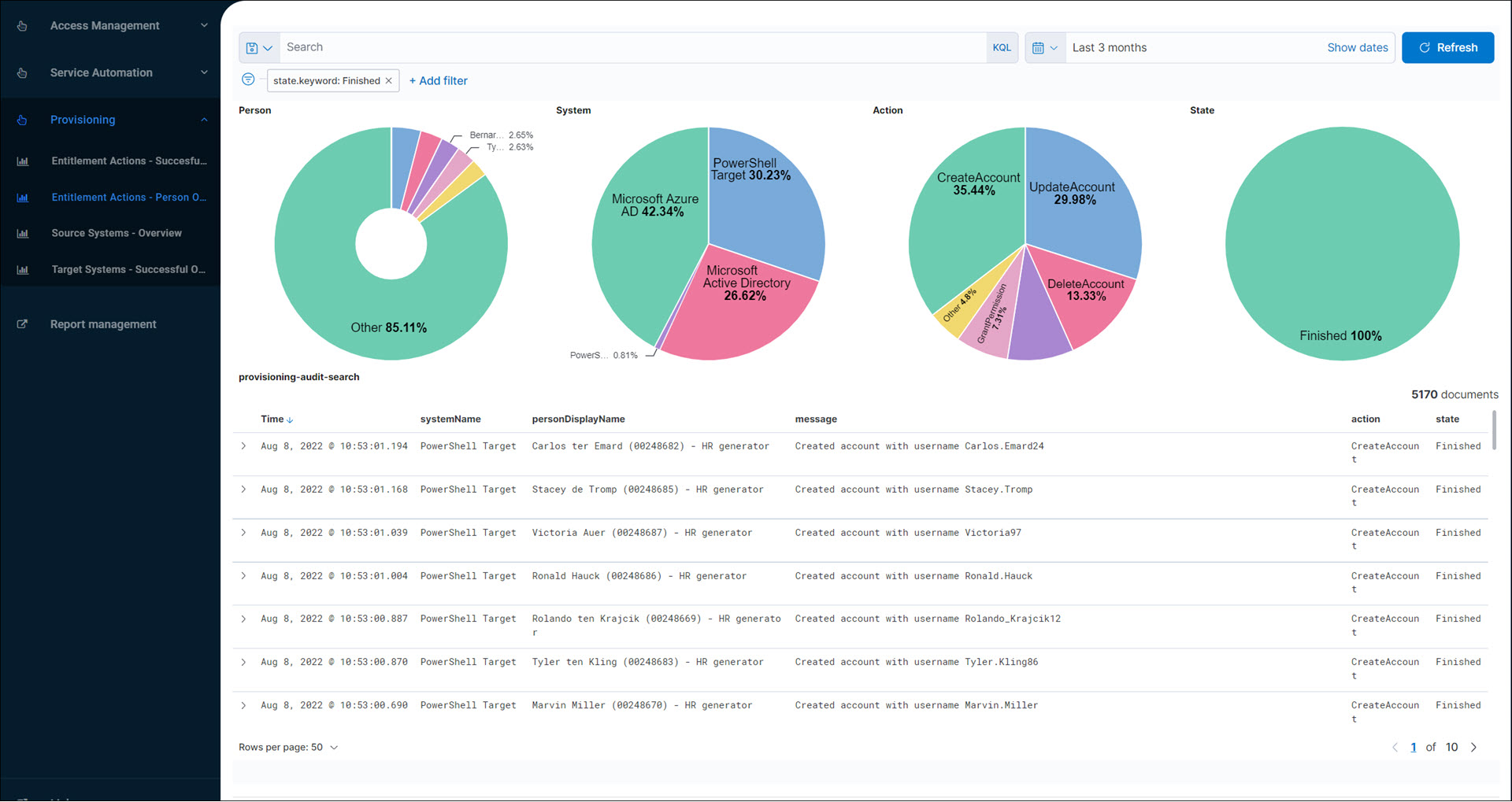The image size is (1512, 802).
Task: Open the Rows per page dropdown
Action: coord(288,748)
